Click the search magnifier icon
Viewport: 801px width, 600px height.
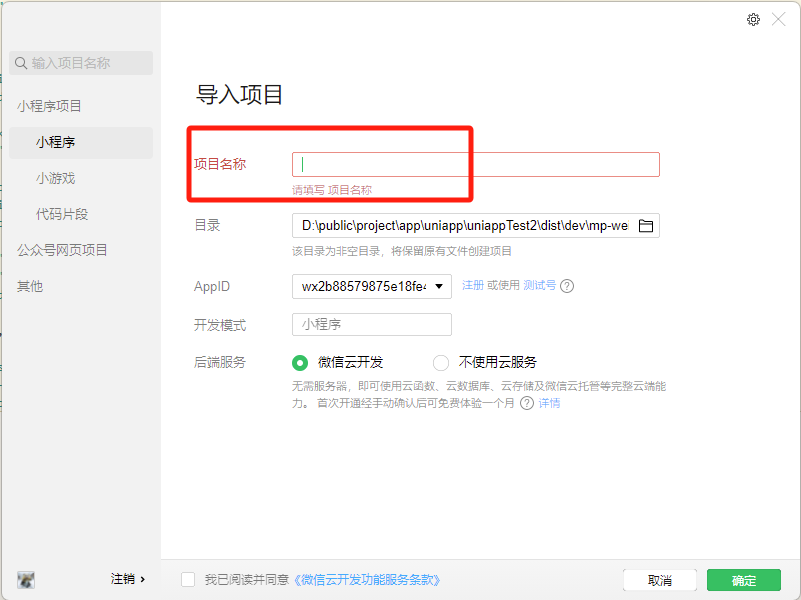click(x=21, y=63)
